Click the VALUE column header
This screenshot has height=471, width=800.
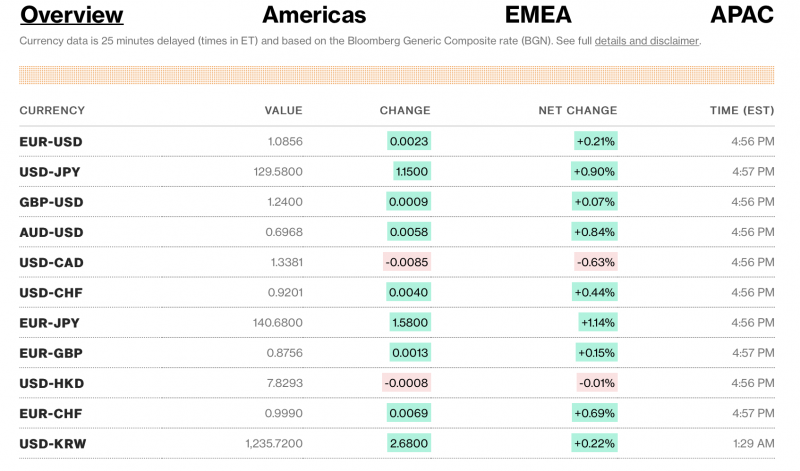tap(283, 111)
